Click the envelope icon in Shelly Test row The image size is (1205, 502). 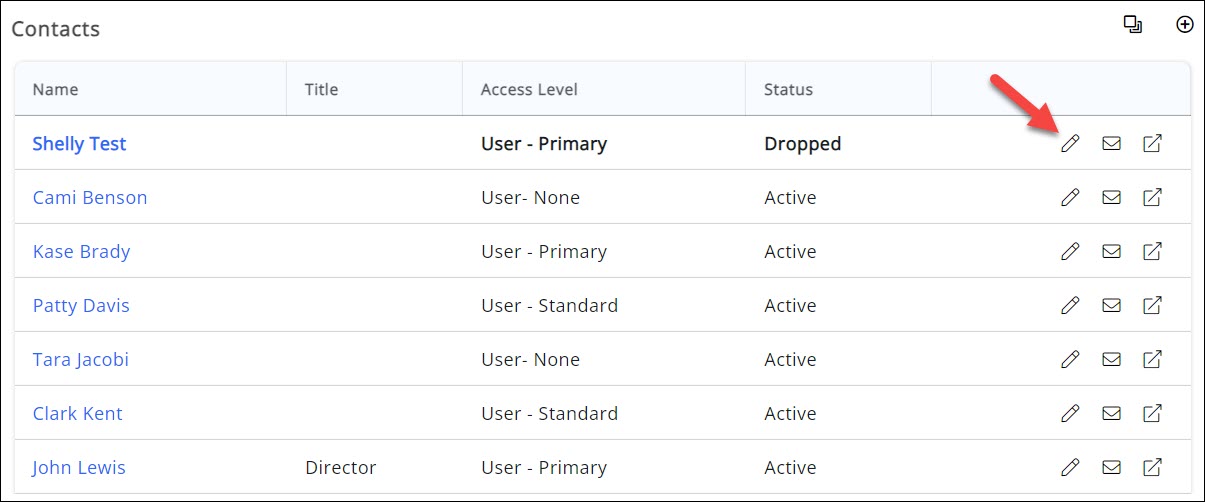[1111, 144]
